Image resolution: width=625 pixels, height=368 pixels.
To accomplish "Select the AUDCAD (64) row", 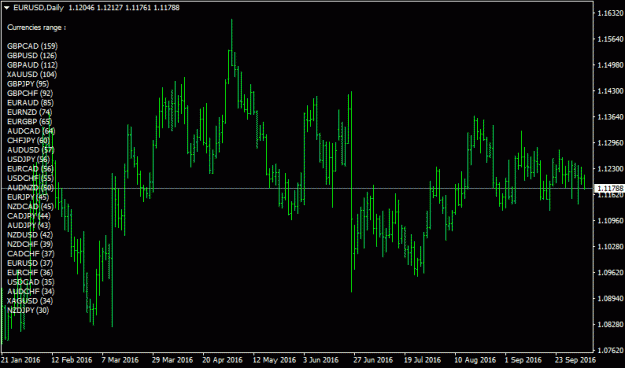I will (x=31, y=131).
